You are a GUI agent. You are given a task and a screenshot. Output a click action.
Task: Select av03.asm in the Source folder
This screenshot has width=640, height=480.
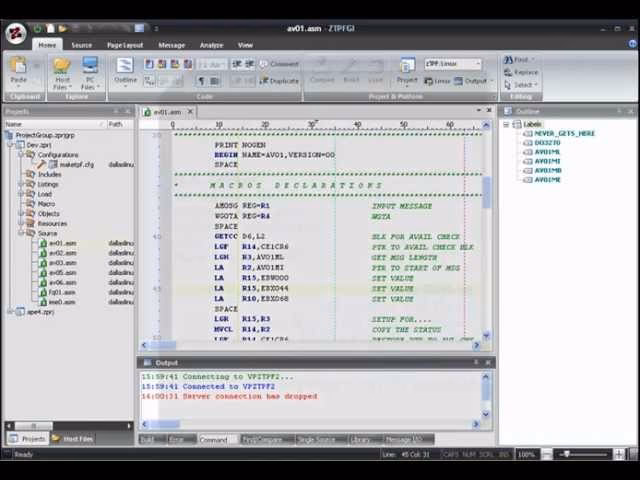click(x=62, y=263)
